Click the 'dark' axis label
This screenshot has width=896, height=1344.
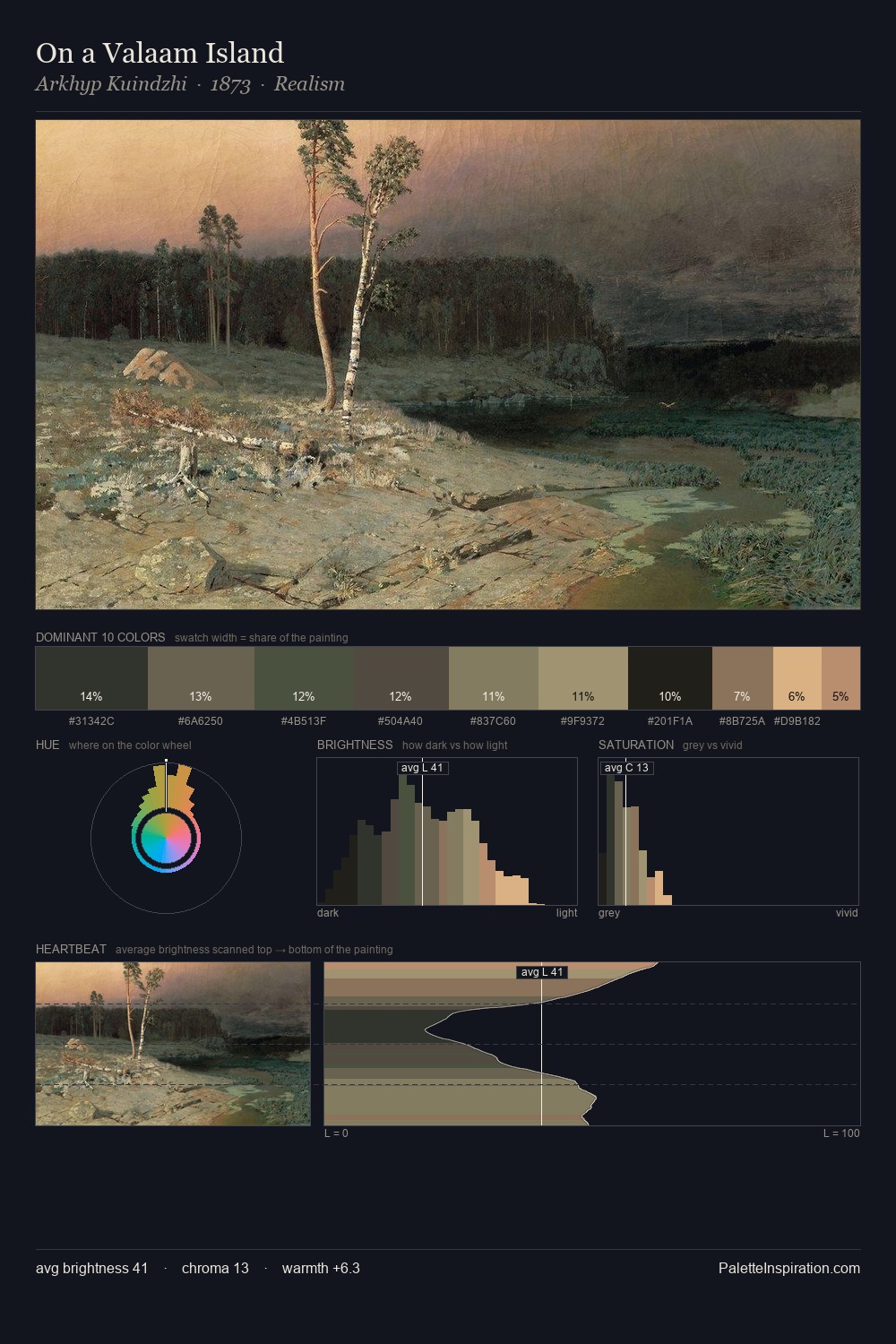click(328, 913)
